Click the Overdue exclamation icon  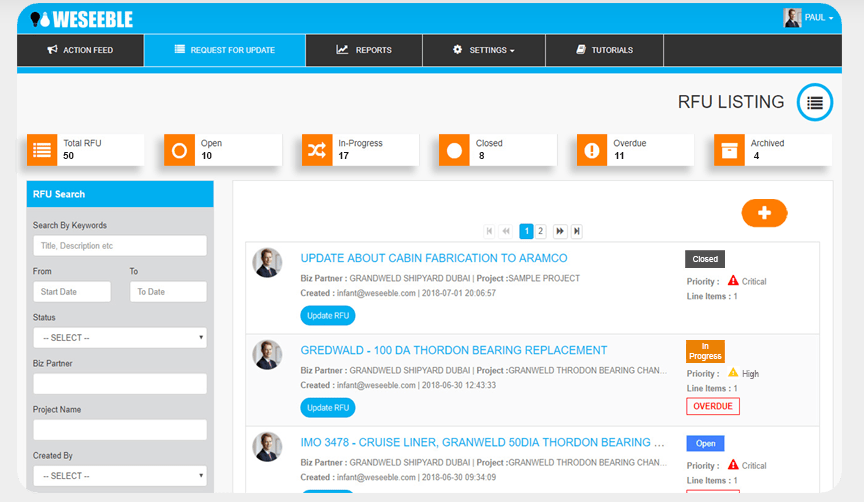coord(592,150)
